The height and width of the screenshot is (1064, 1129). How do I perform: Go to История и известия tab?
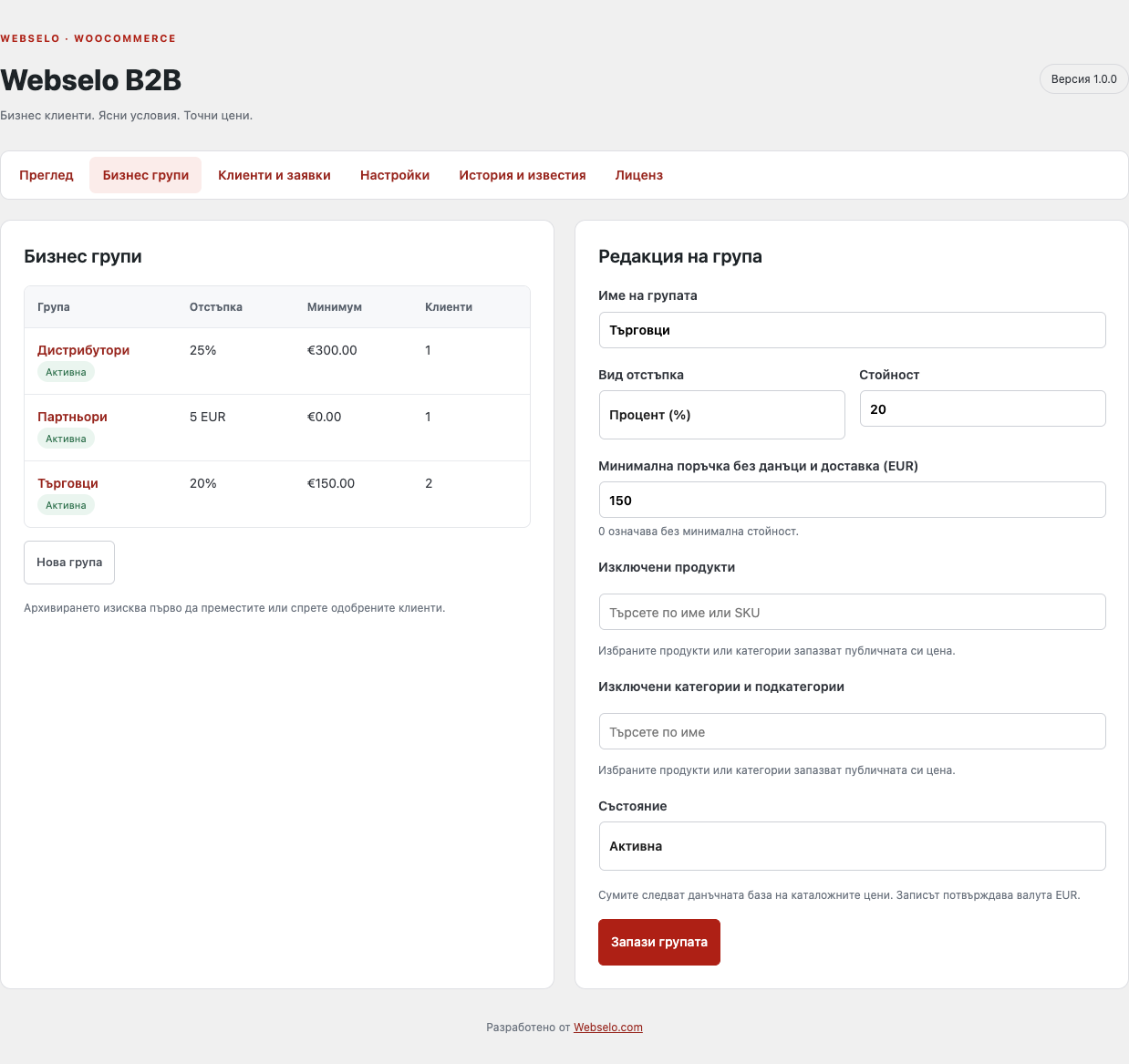pyautogui.click(x=523, y=175)
